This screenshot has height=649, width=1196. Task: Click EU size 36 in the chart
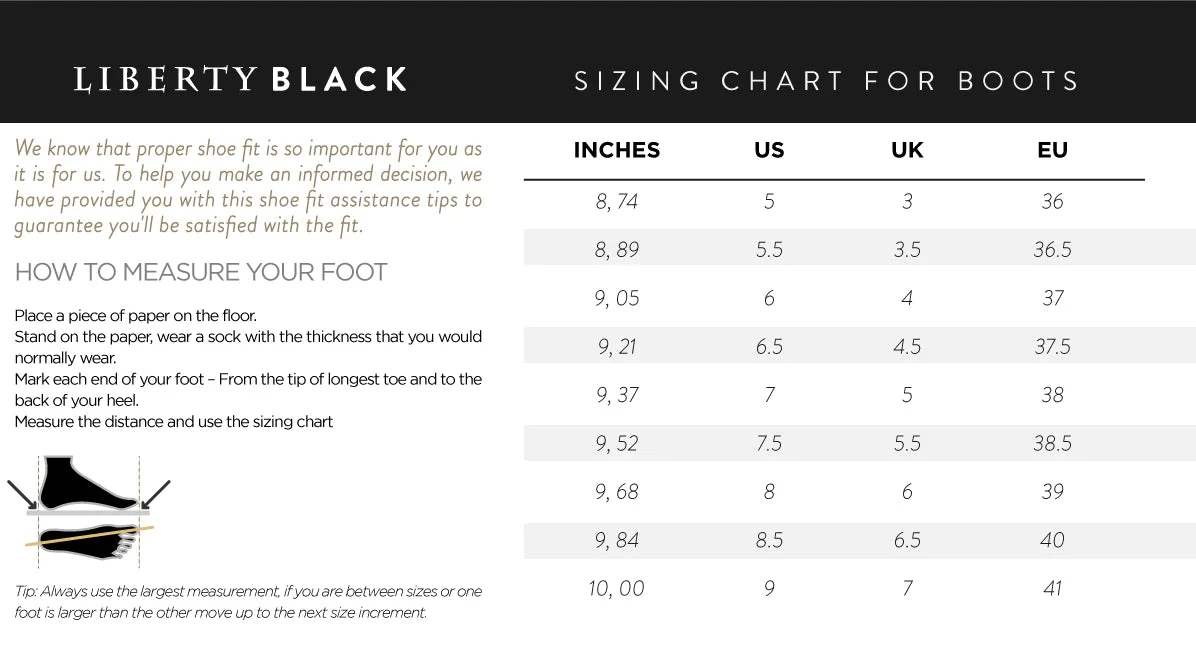tap(1052, 201)
